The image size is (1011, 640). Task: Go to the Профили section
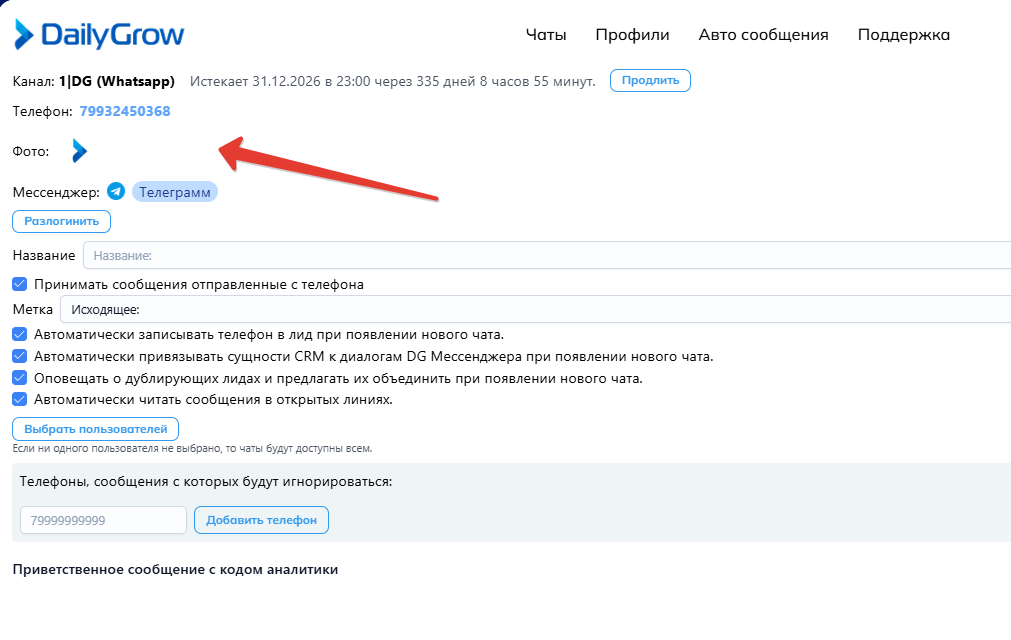[632, 35]
